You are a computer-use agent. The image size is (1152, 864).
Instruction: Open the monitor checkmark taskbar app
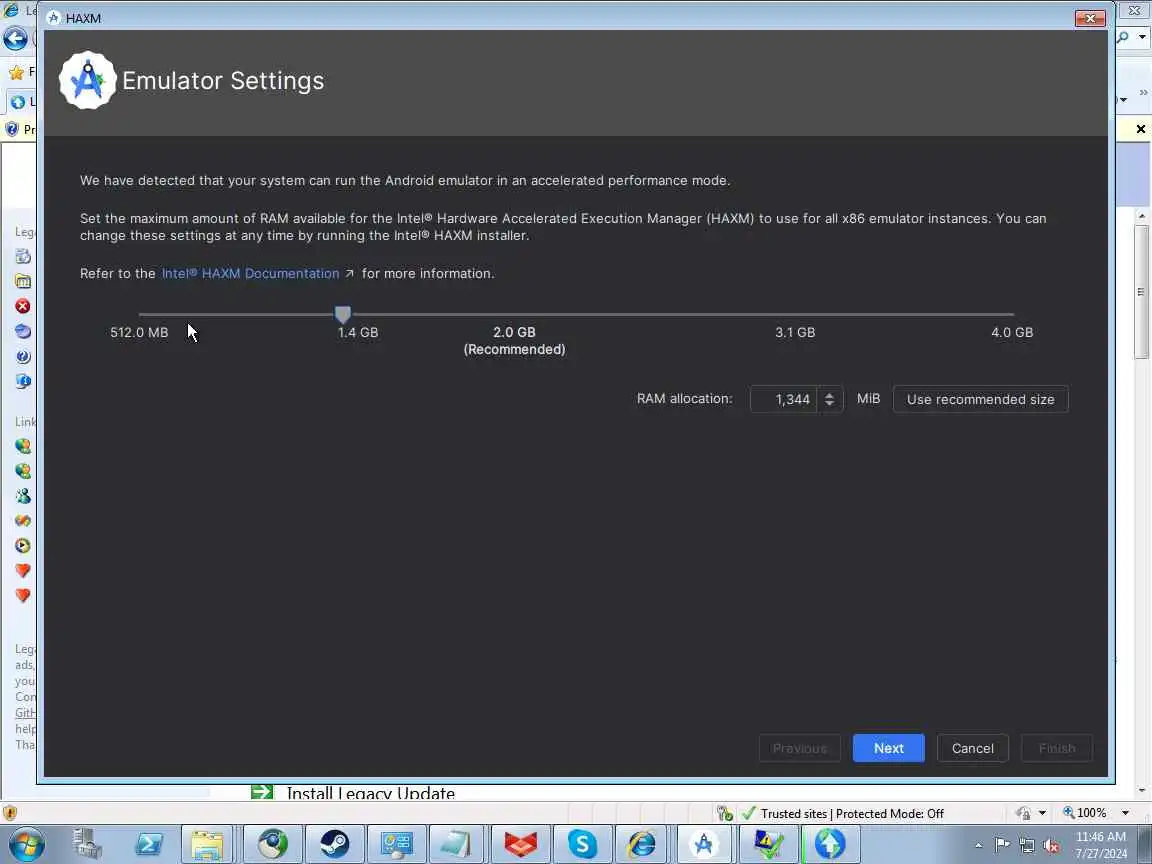pyautogui.click(x=768, y=844)
